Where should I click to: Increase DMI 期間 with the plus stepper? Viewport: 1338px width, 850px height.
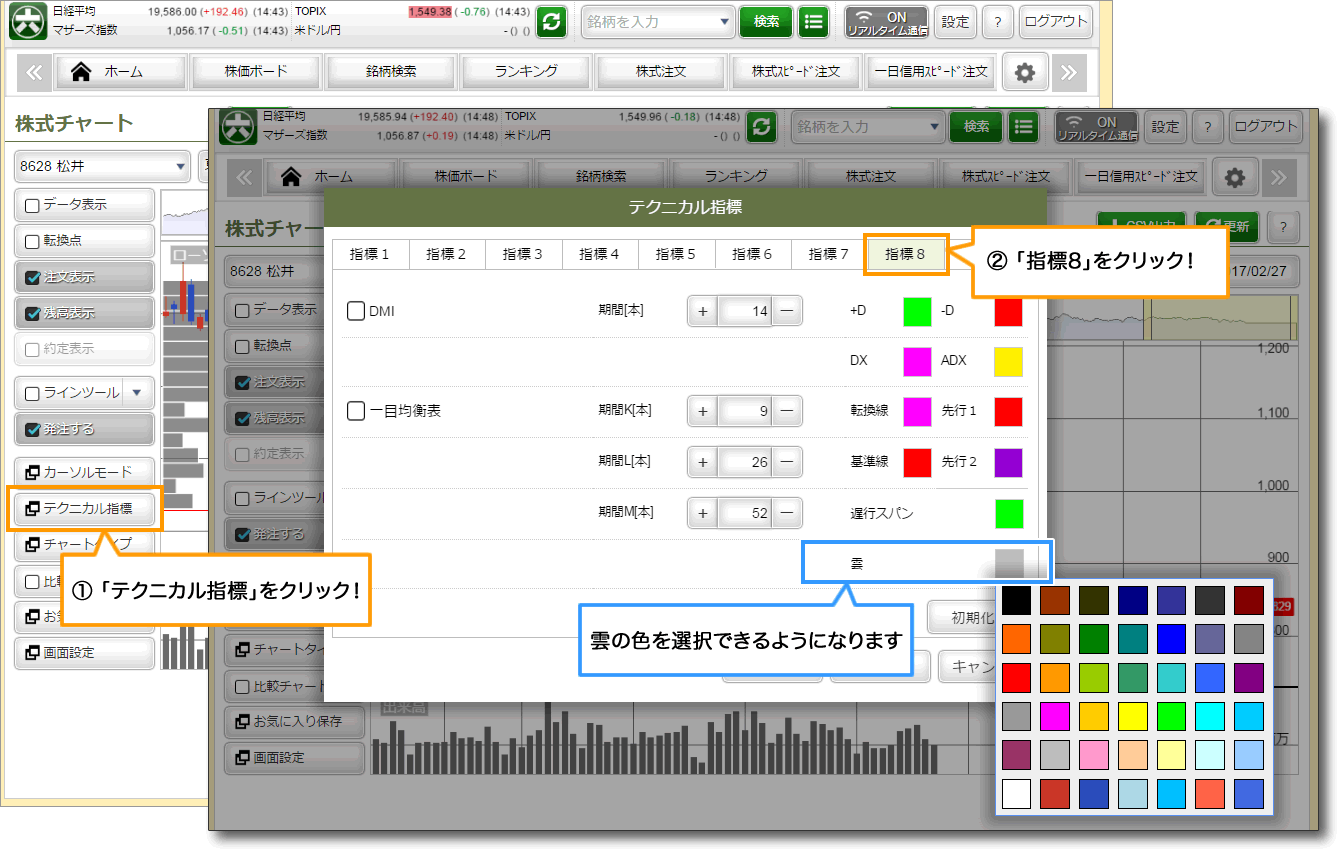(x=702, y=311)
